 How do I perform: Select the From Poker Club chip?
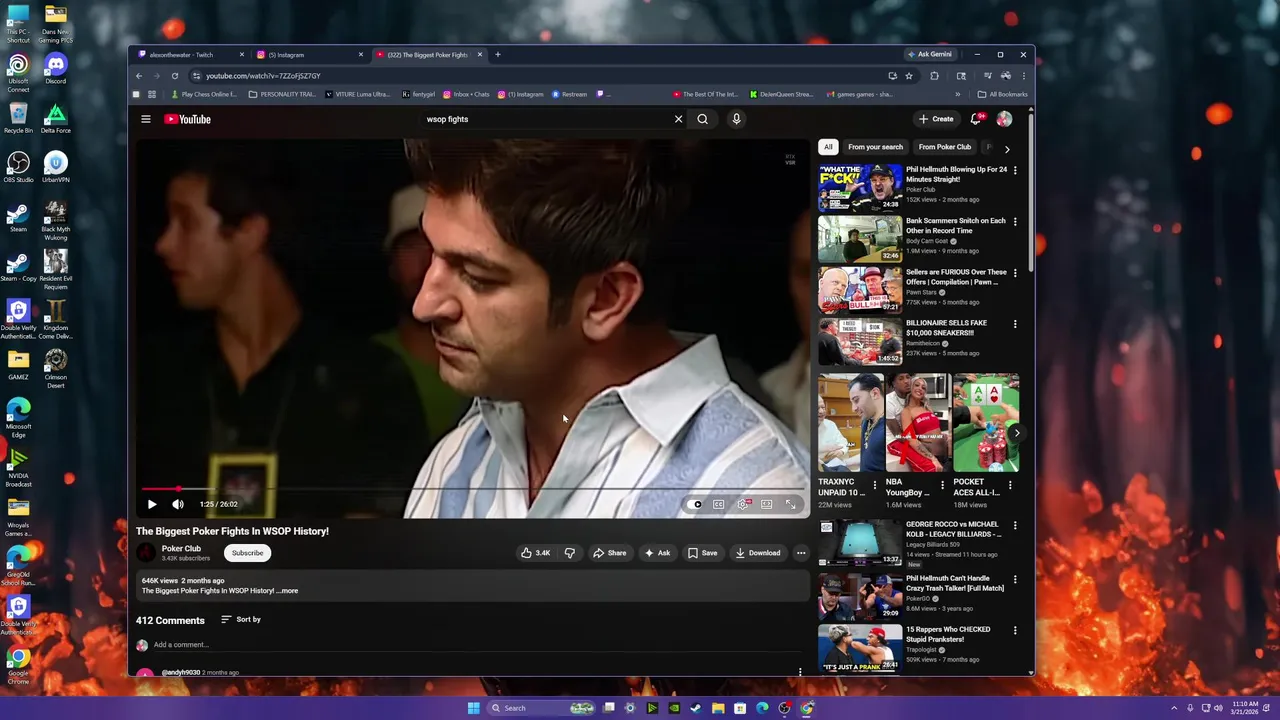point(945,147)
